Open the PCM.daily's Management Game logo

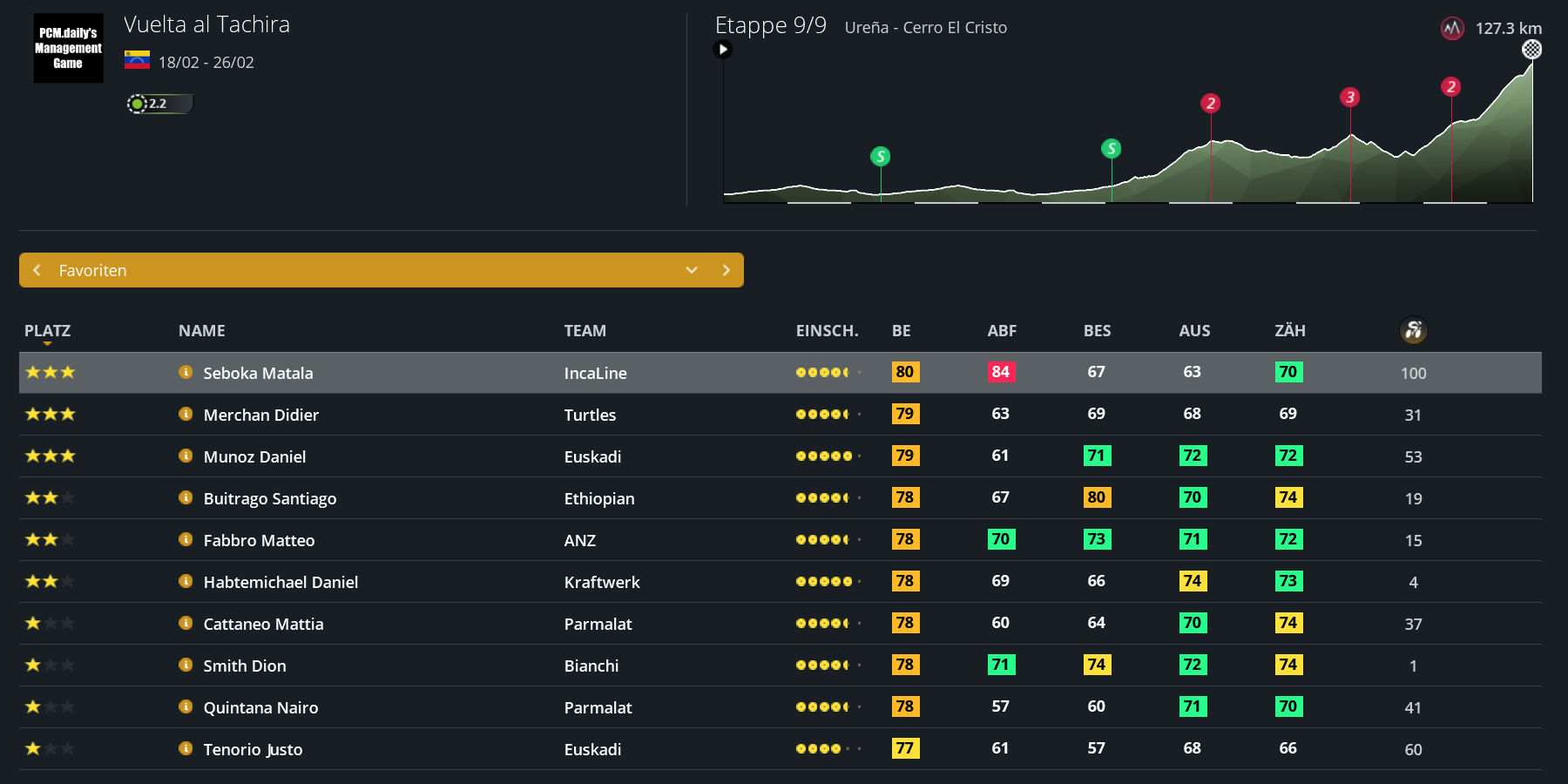pyautogui.click(x=68, y=48)
